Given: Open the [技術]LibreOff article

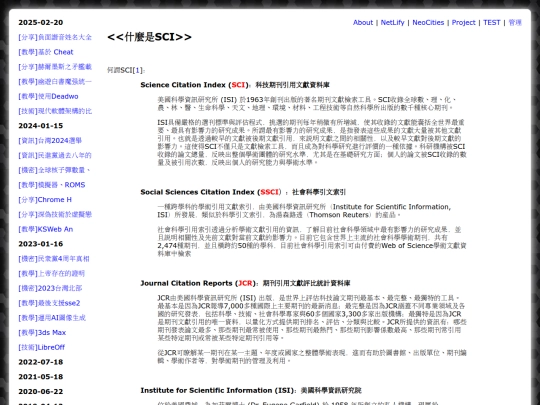Looking at the screenshot, I should point(42,347).
